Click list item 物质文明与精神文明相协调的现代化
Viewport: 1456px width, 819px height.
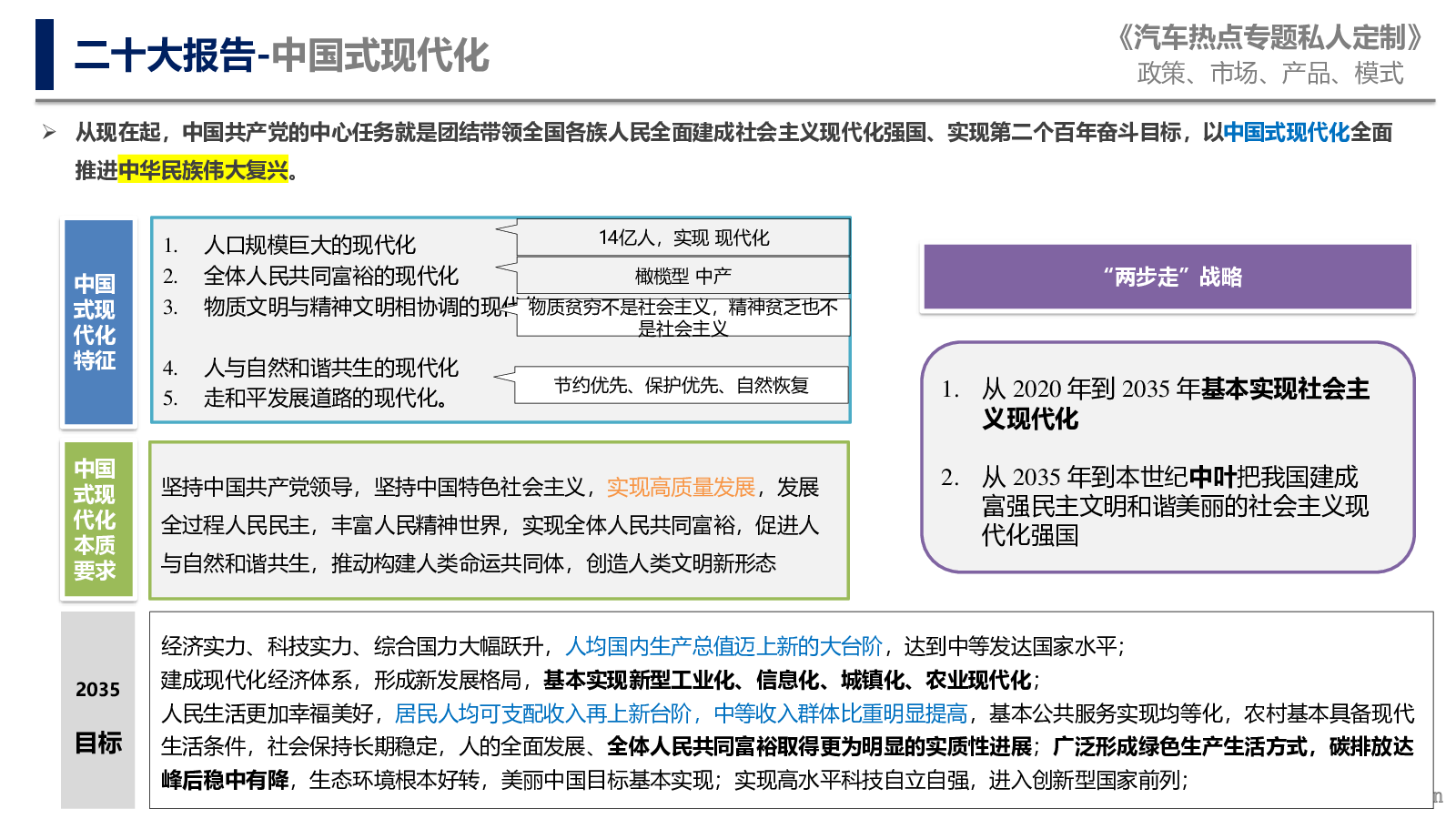[x=359, y=307]
